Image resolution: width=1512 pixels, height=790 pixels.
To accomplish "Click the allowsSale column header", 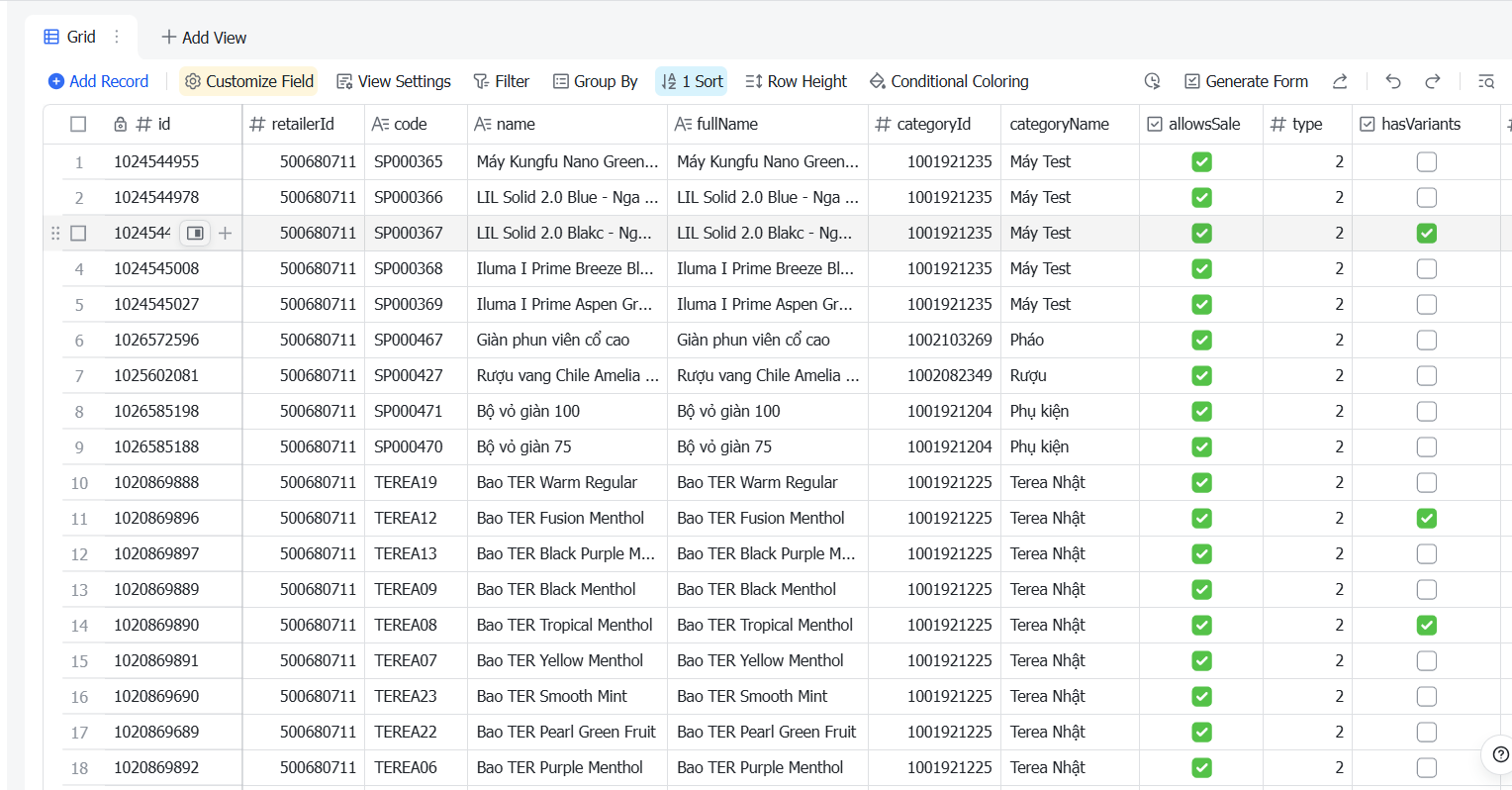I will click(1201, 124).
